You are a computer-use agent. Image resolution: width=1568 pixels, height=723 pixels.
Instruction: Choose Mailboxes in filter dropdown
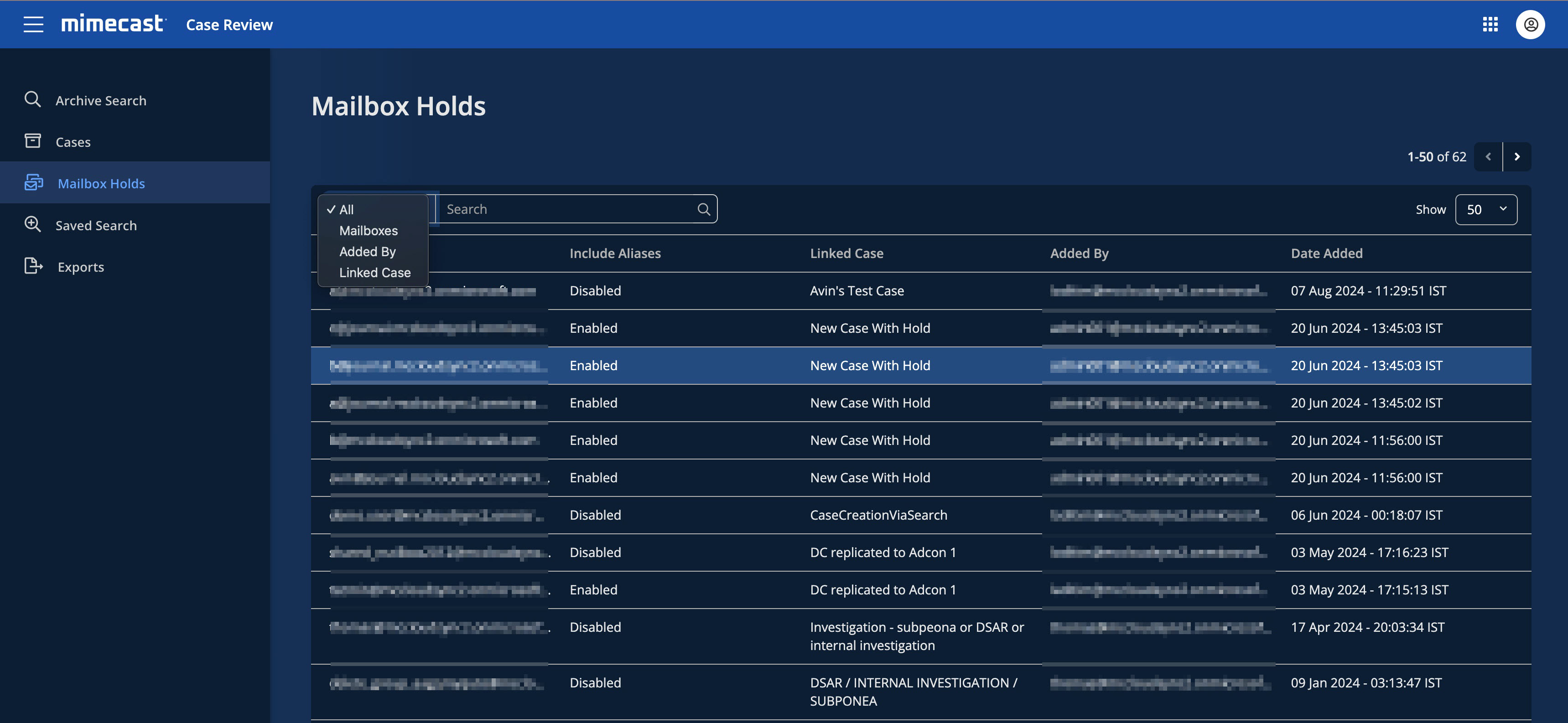tap(368, 231)
